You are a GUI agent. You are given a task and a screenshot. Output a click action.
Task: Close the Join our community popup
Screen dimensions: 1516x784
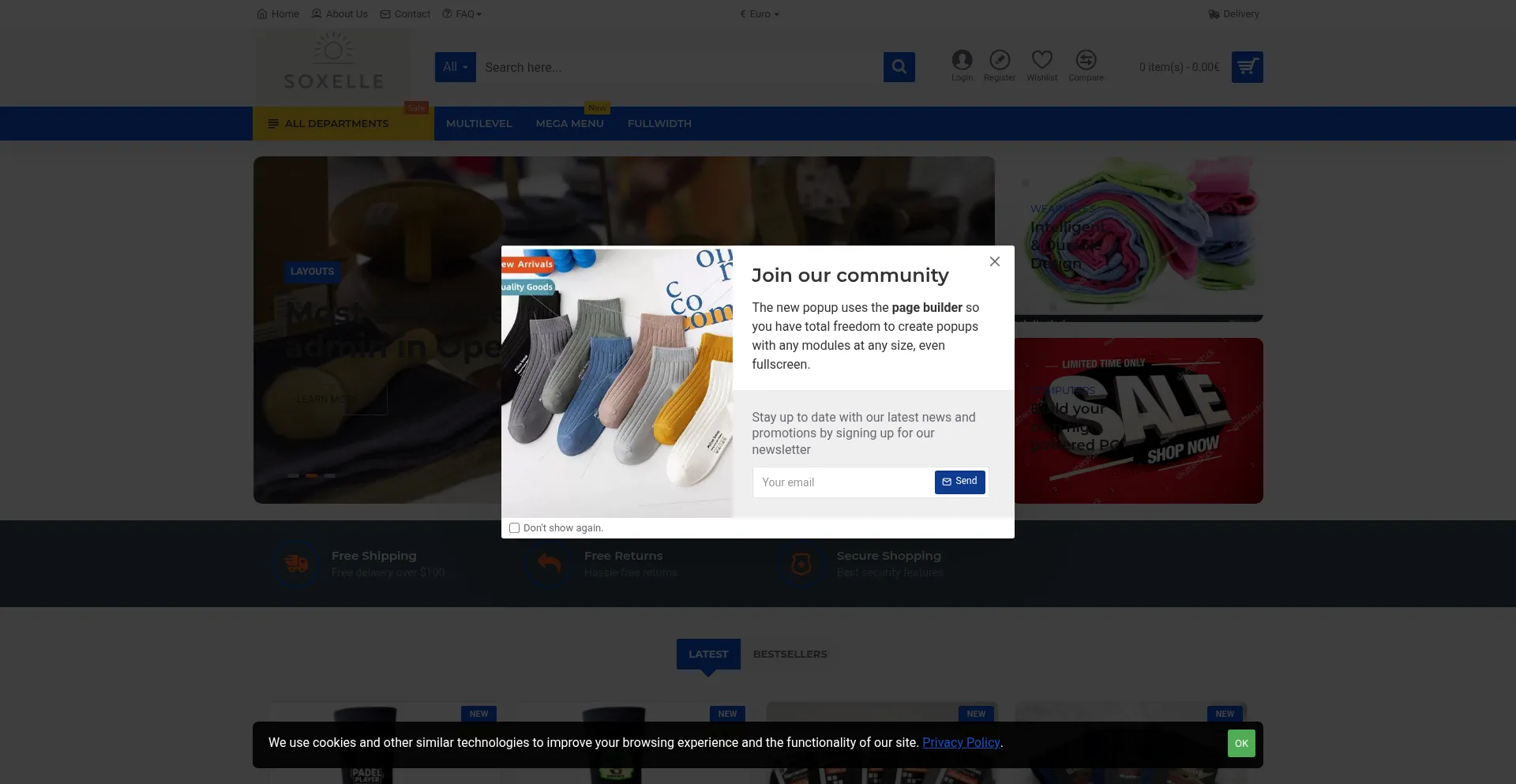[995, 261]
